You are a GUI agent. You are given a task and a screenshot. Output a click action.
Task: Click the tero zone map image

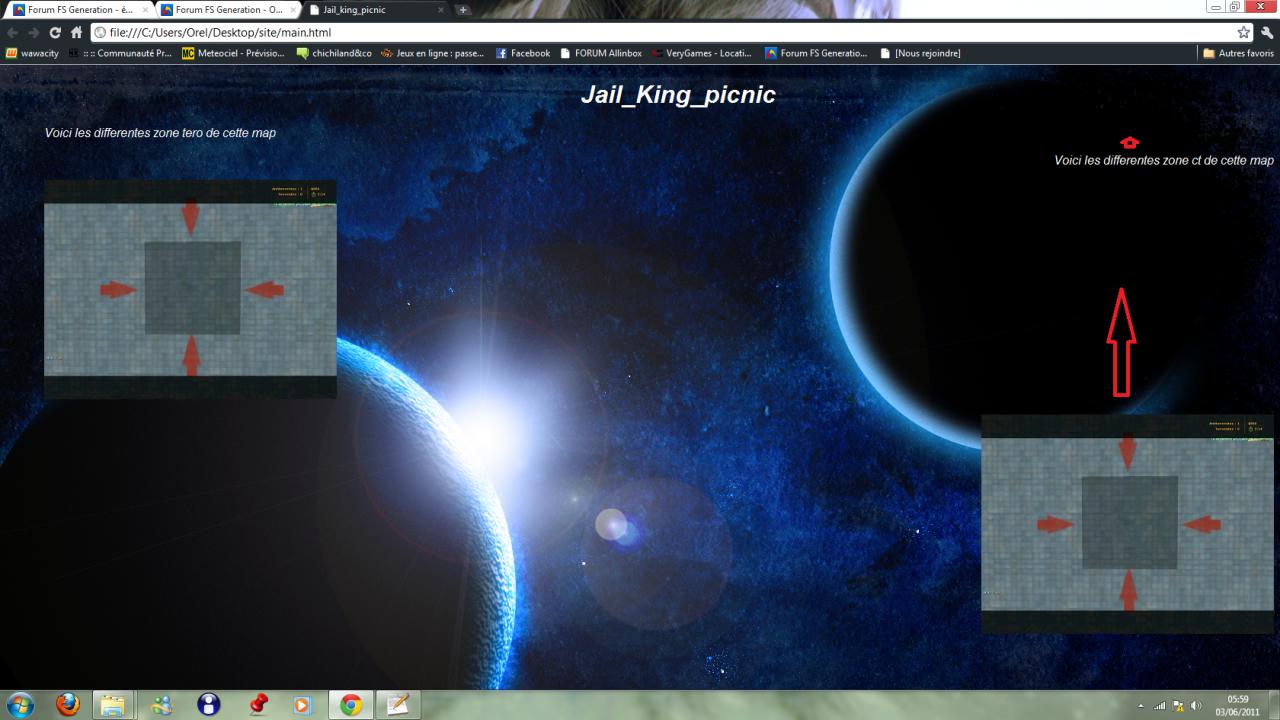[190, 289]
